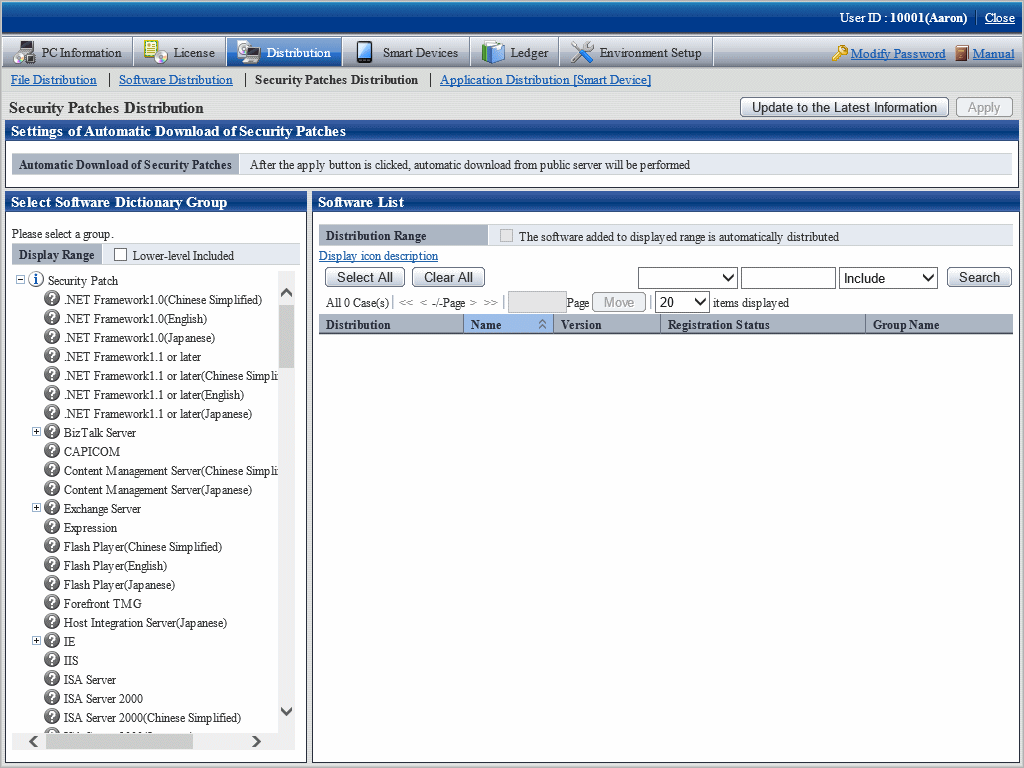Click the PC Information computer icon

coord(25,52)
